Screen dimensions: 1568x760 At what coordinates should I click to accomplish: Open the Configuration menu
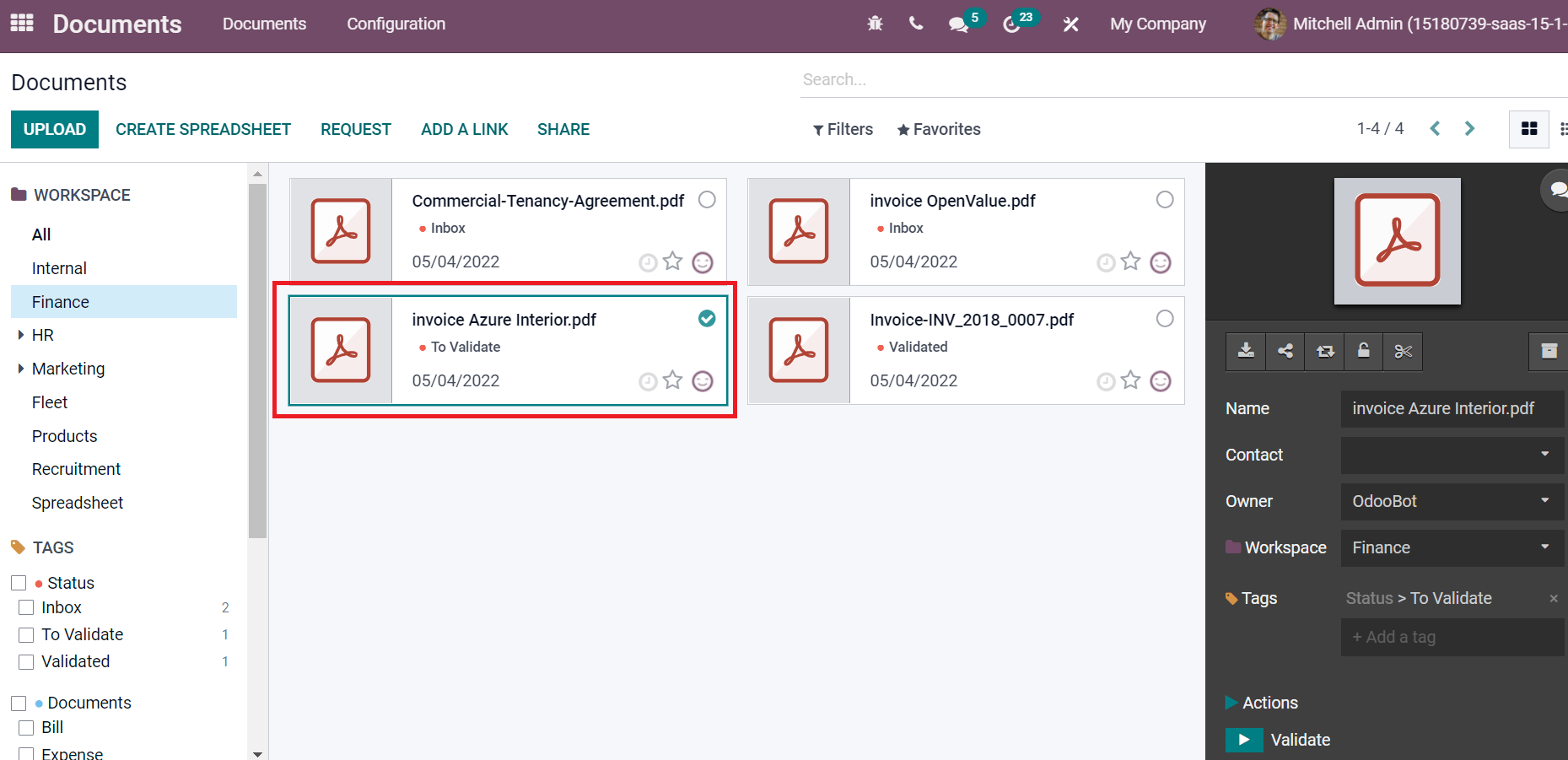pyautogui.click(x=396, y=24)
